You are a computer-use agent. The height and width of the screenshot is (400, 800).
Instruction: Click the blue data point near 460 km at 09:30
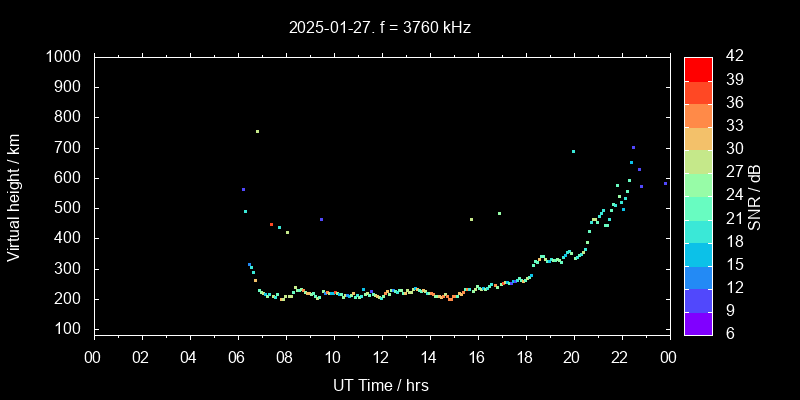tap(321, 219)
